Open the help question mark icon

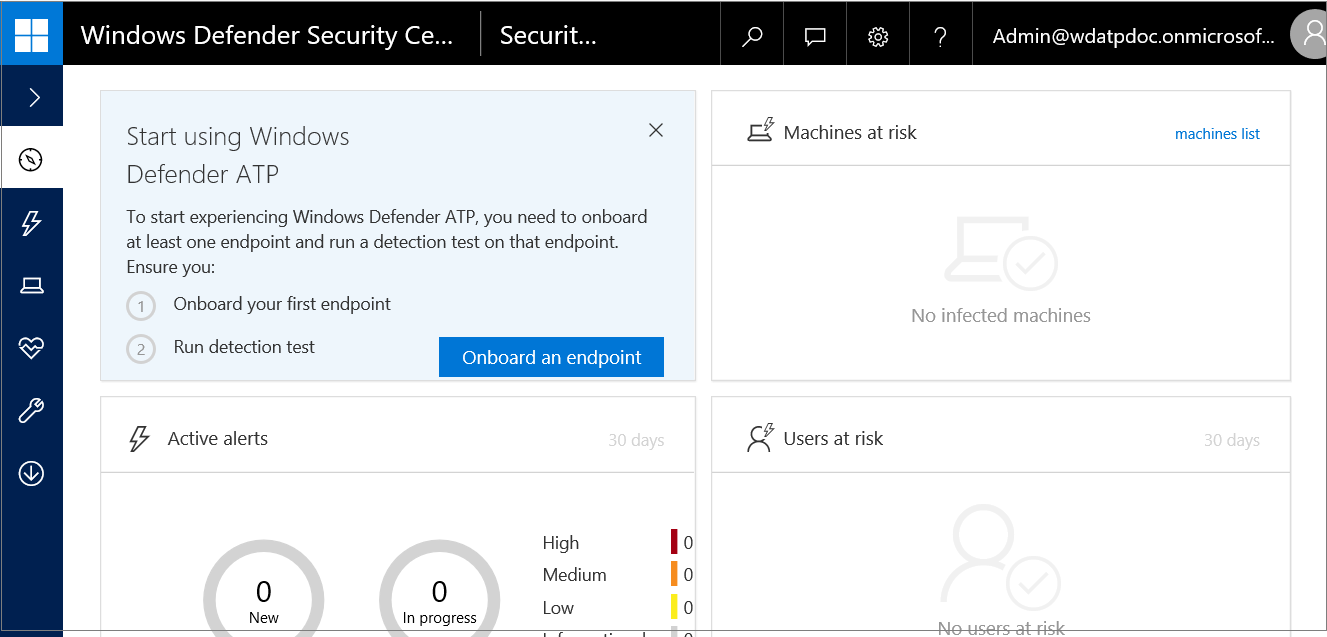point(940,37)
